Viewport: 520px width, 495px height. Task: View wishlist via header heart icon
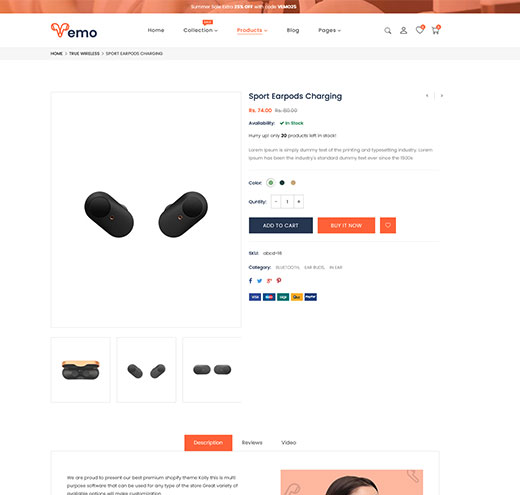coord(420,30)
